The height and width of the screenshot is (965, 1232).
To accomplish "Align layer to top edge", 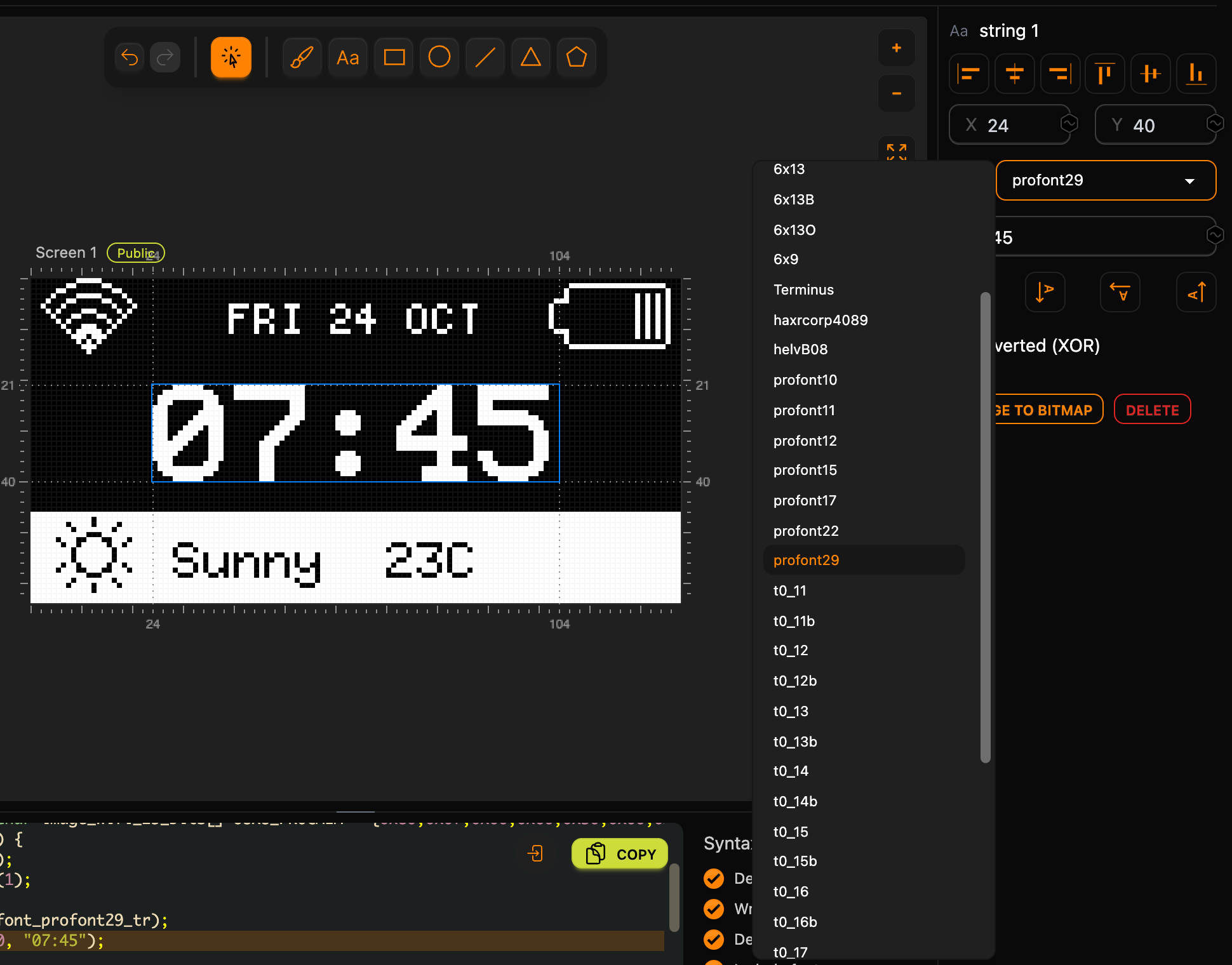I will coord(1106,74).
